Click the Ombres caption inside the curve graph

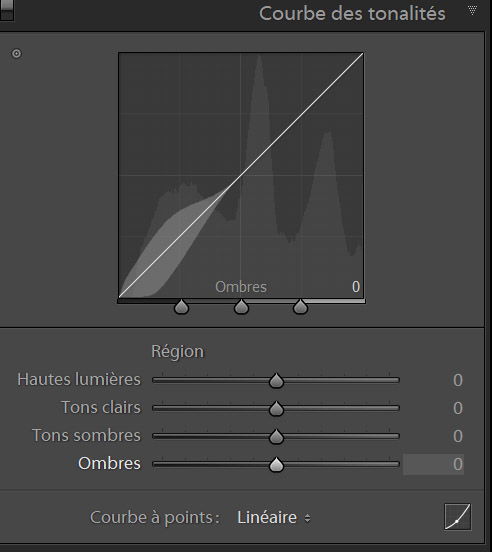[241, 287]
